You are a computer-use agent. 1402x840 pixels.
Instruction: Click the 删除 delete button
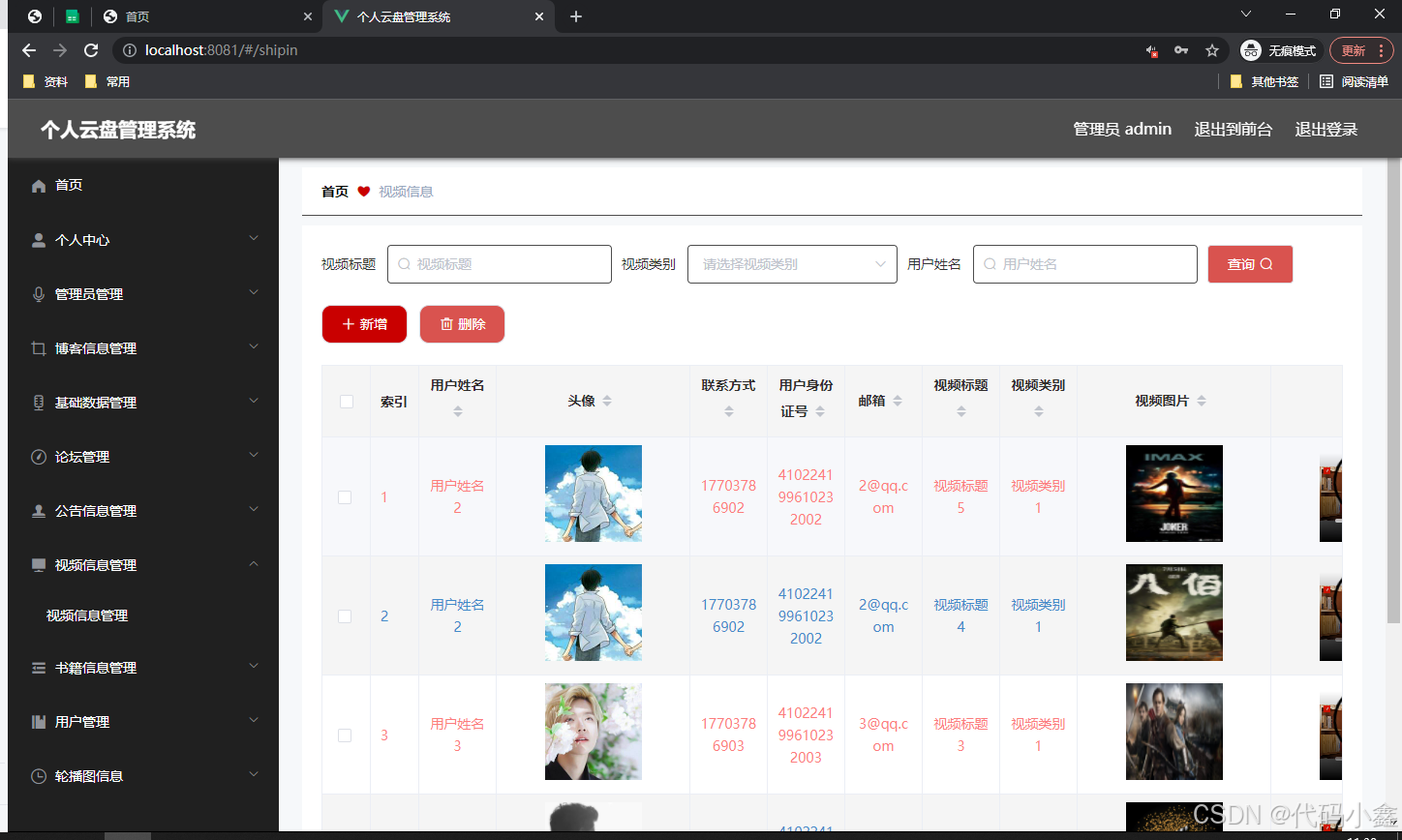462,324
